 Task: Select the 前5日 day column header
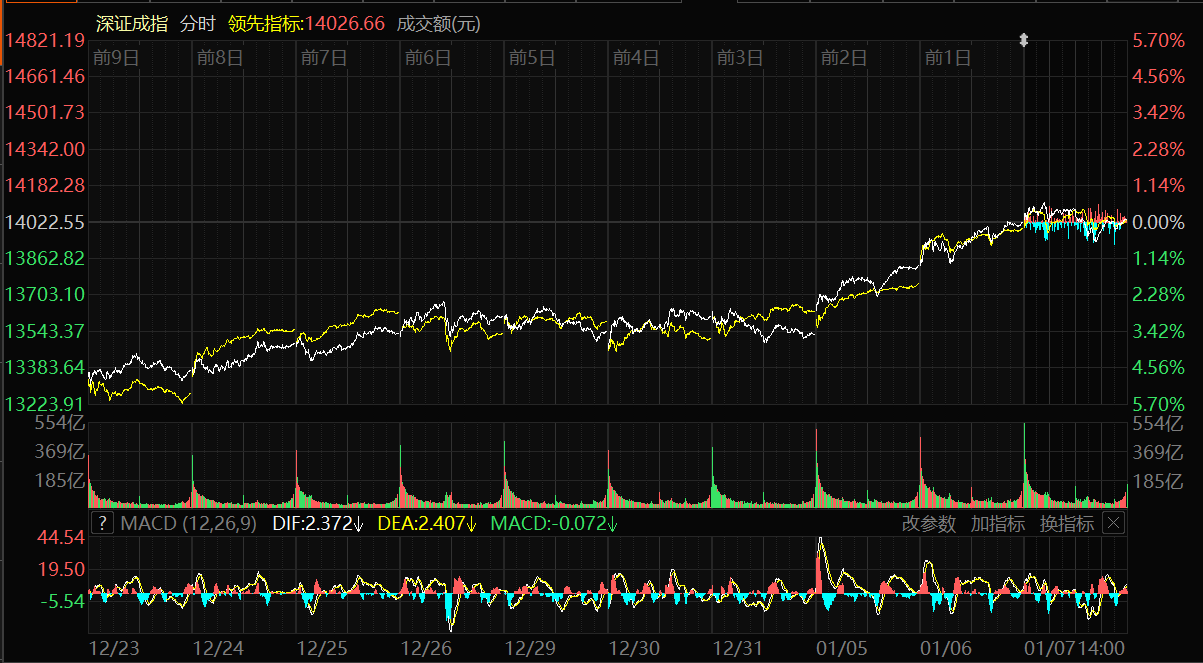pos(531,58)
